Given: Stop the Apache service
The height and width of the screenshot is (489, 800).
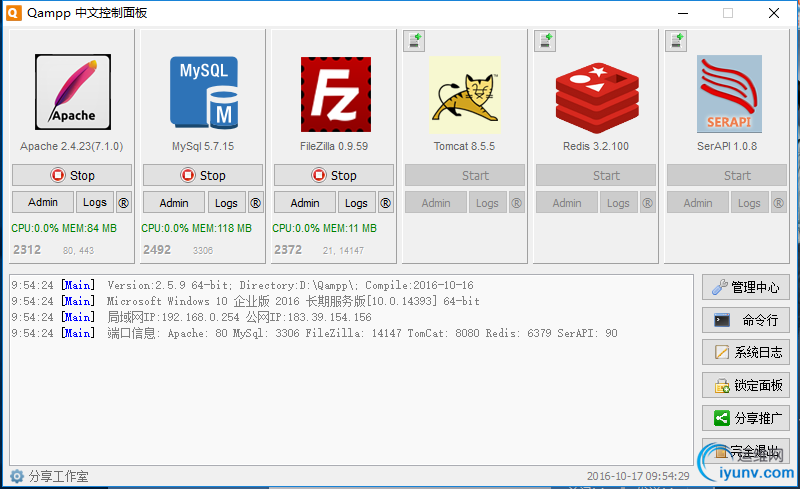Looking at the screenshot, I should tap(72, 175).
